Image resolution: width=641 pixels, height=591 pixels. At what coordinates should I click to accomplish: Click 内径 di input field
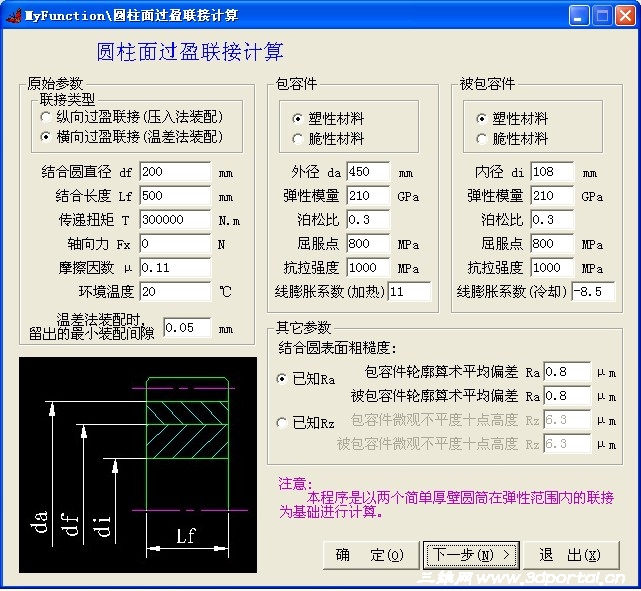(x=552, y=172)
